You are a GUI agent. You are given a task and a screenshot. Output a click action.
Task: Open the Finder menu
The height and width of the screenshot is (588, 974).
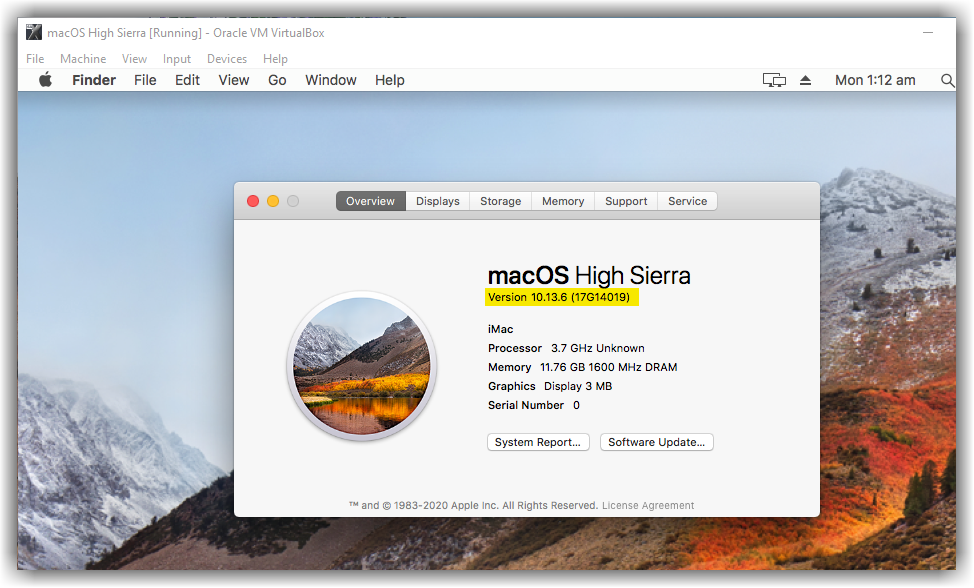pyautogui.click(x=94, y=80)
